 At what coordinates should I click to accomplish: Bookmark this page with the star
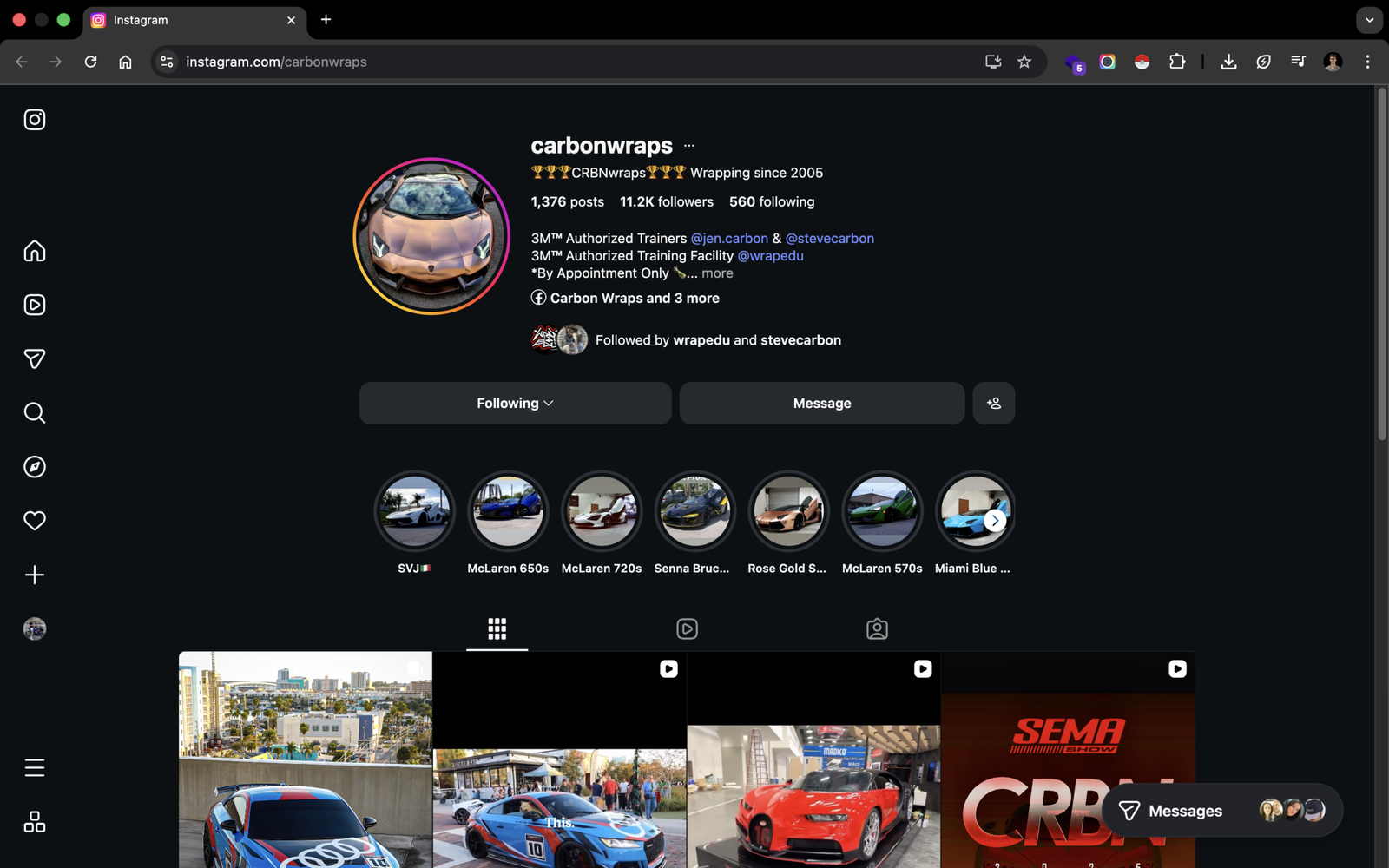pyautogui.click(x=1024, y=62)
